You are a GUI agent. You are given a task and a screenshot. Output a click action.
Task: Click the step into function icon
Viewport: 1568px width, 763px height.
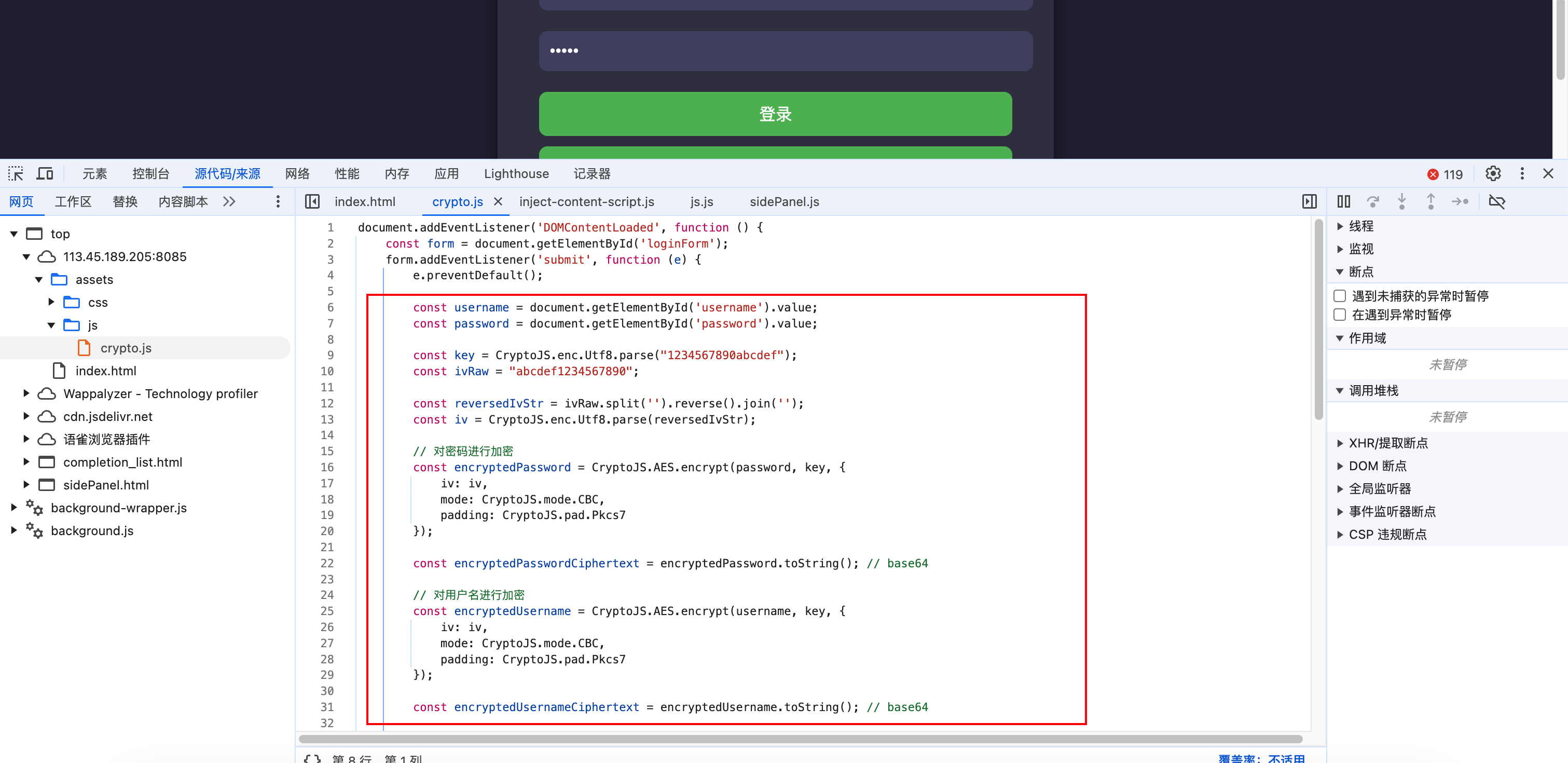tap(1402, 201)
